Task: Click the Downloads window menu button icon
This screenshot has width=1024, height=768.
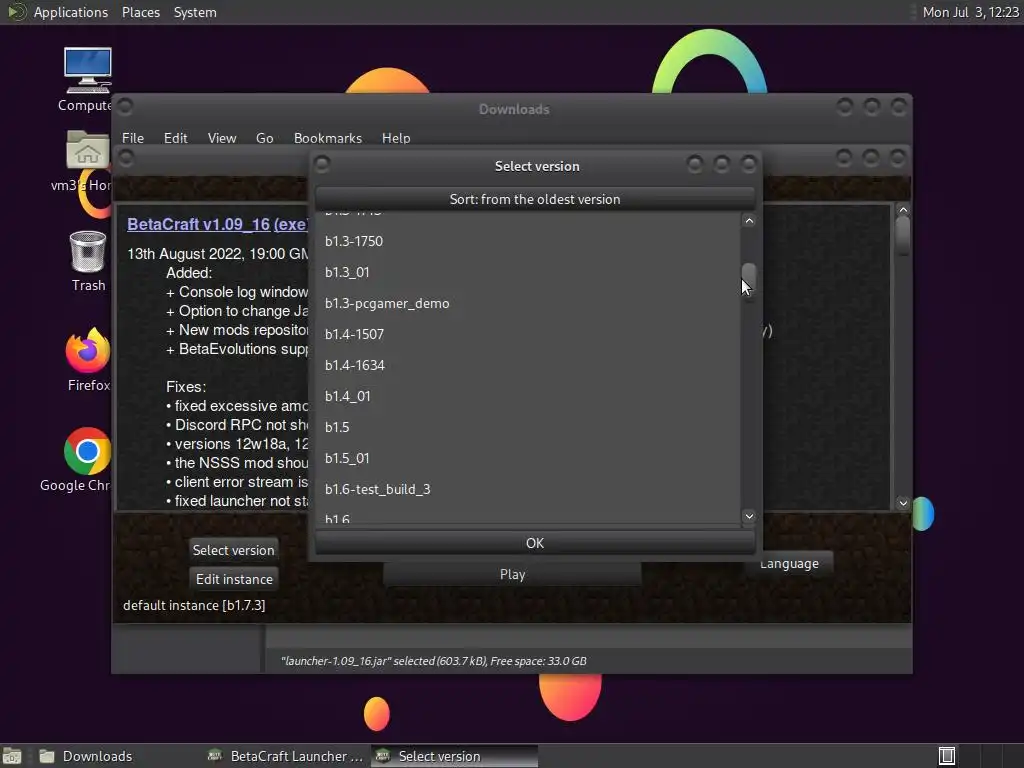Action: [x=125, y=106]
